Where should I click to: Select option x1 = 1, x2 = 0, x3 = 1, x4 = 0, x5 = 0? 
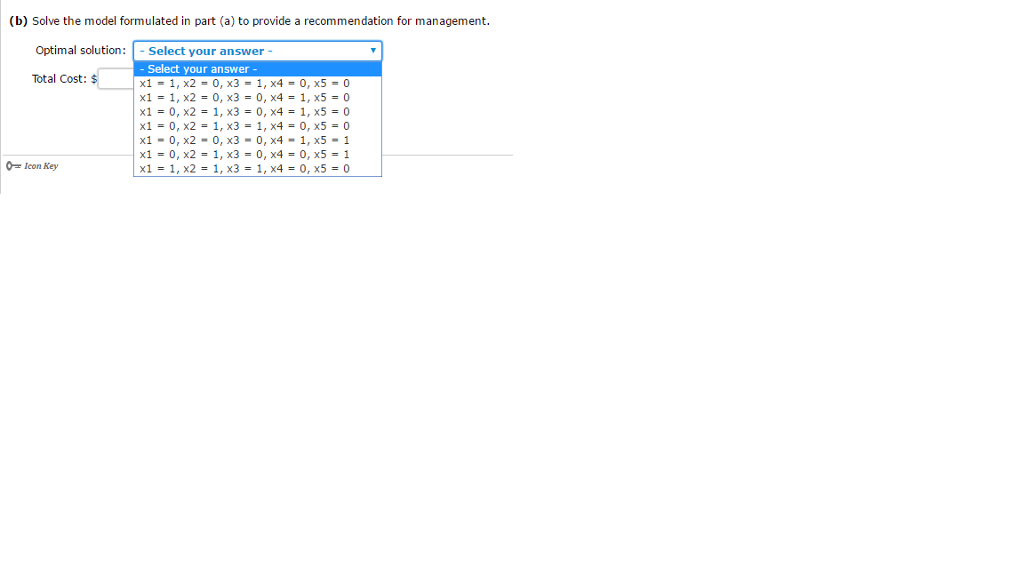[x=257, y=84]
